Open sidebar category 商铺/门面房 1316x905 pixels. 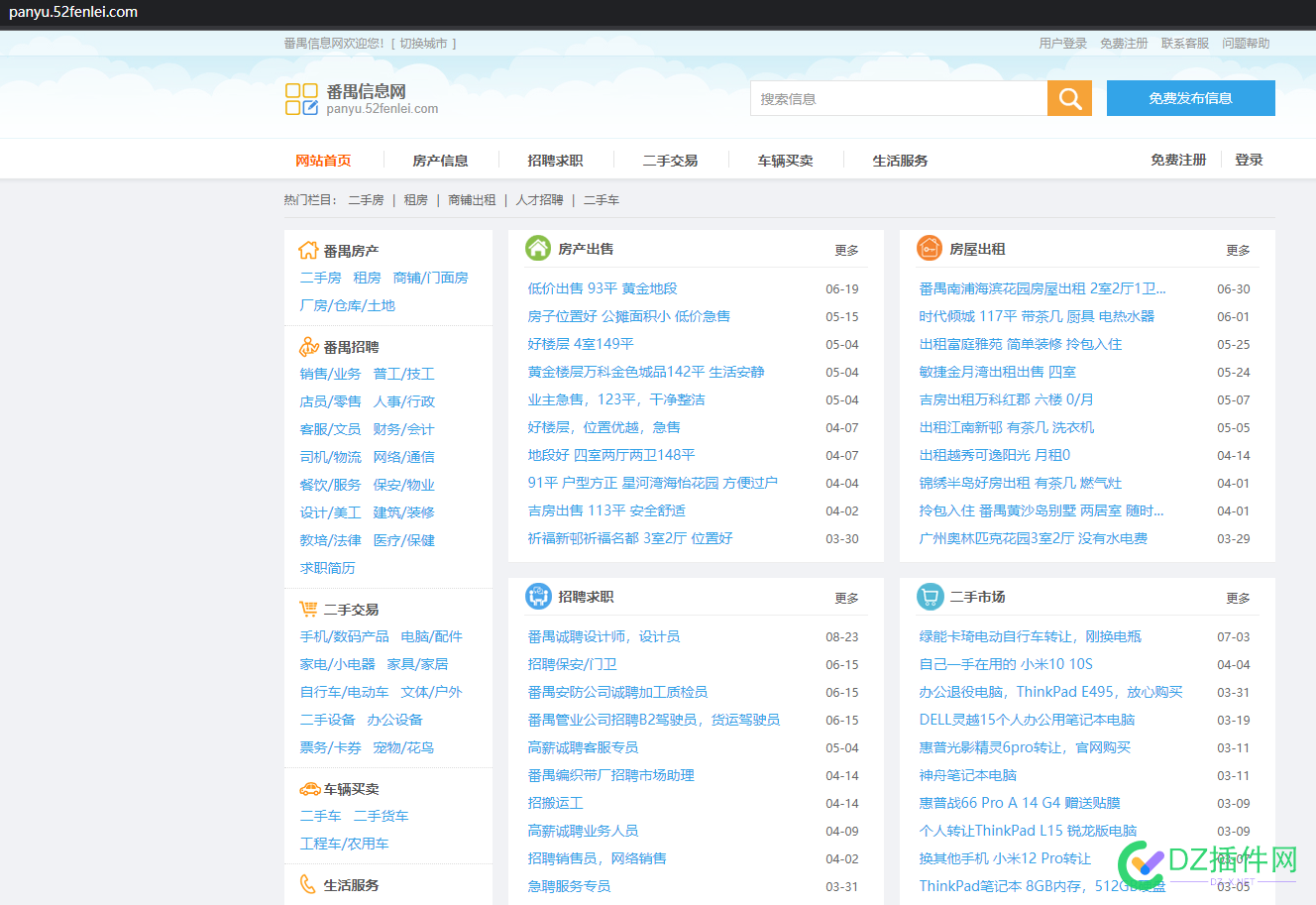click(x=431, y=278)
